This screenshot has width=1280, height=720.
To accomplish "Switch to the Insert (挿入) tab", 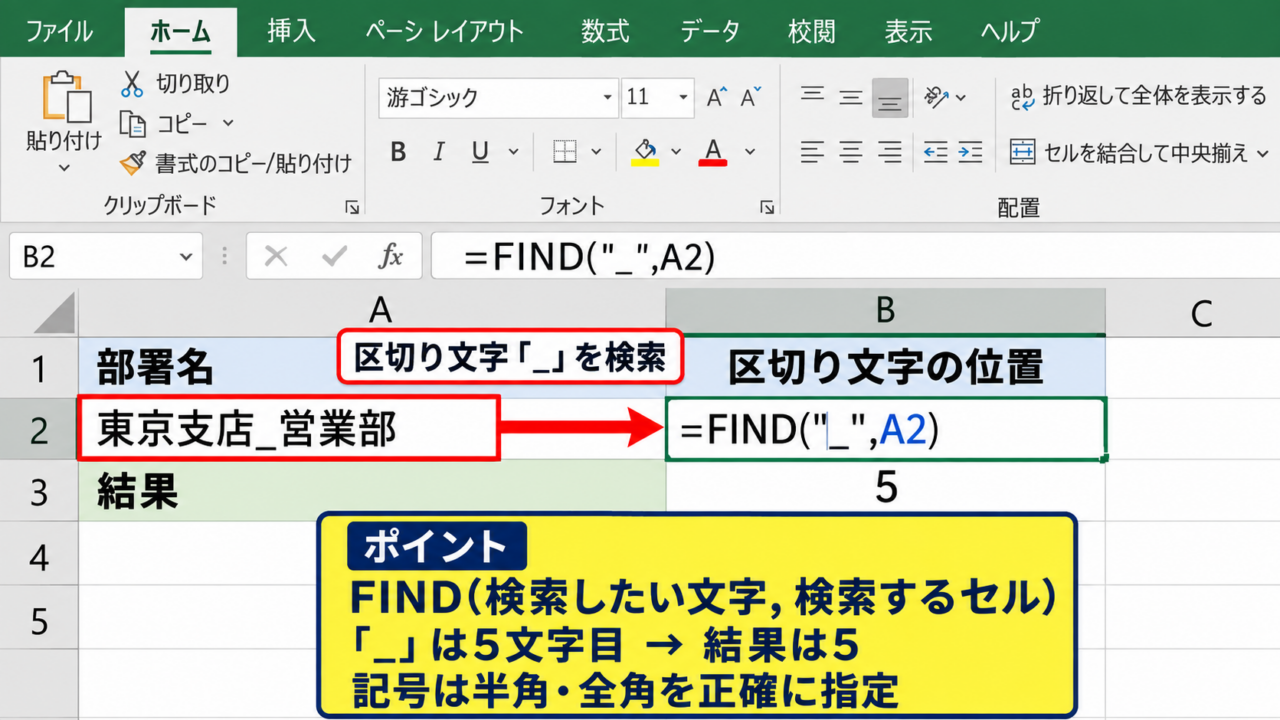I will [x=291, y=31].
